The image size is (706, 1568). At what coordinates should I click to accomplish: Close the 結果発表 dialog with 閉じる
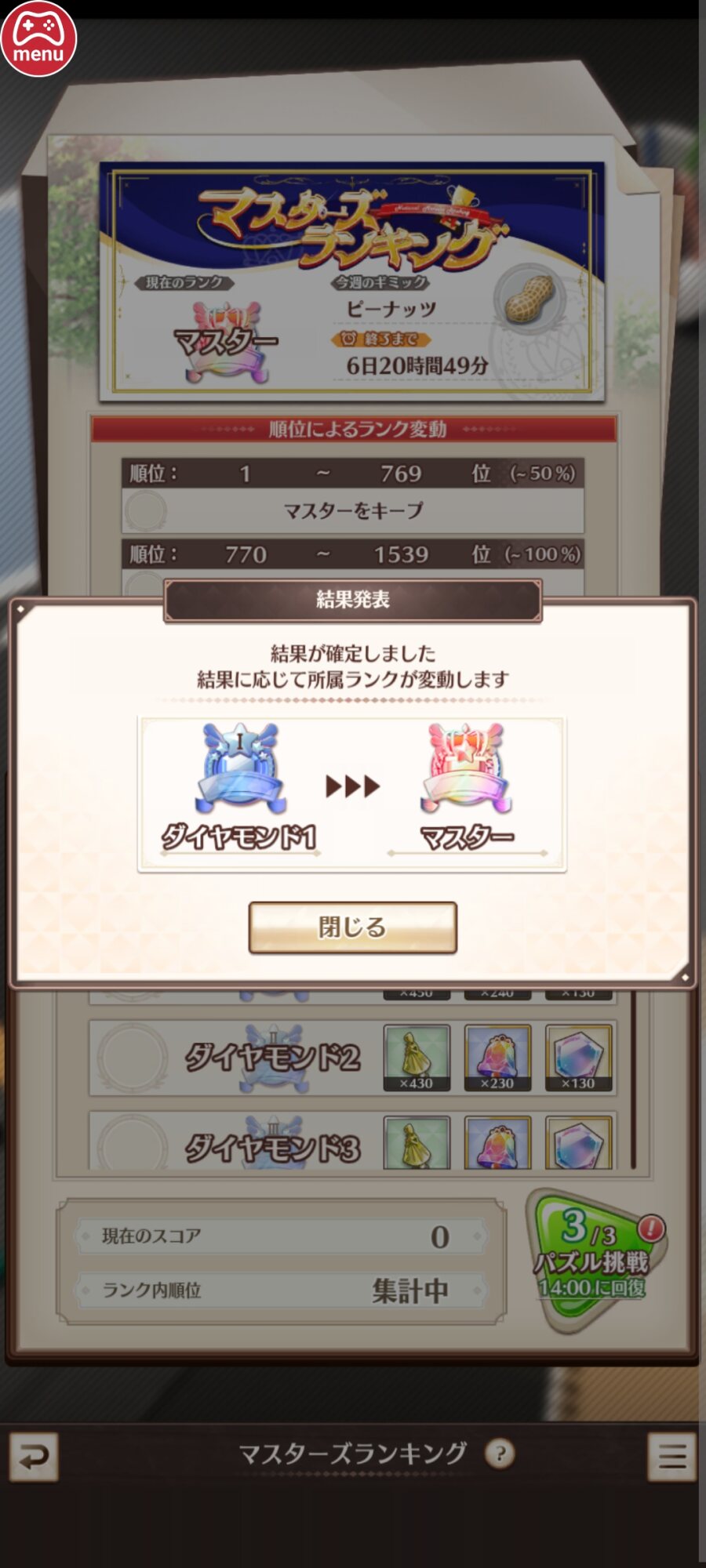tap(353, 927)
